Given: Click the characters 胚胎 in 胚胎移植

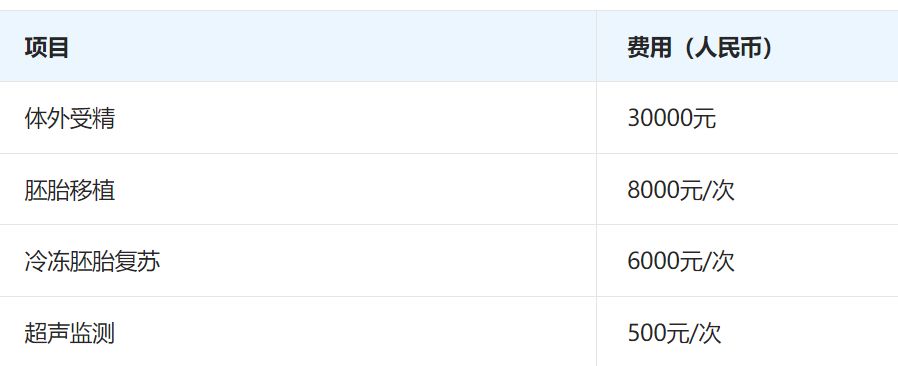Looking at the screenshot, I should [46, 190].
